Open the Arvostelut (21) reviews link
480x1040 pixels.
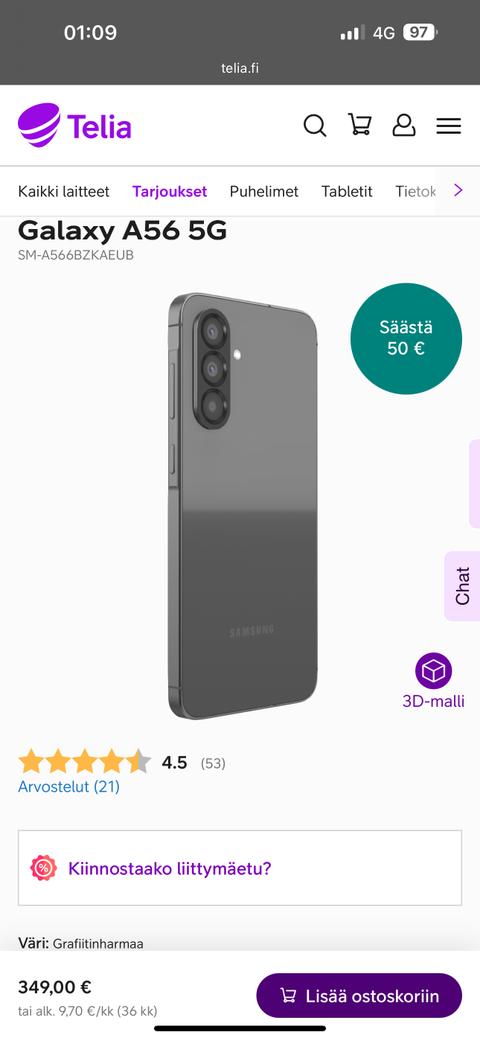point(69,787)
